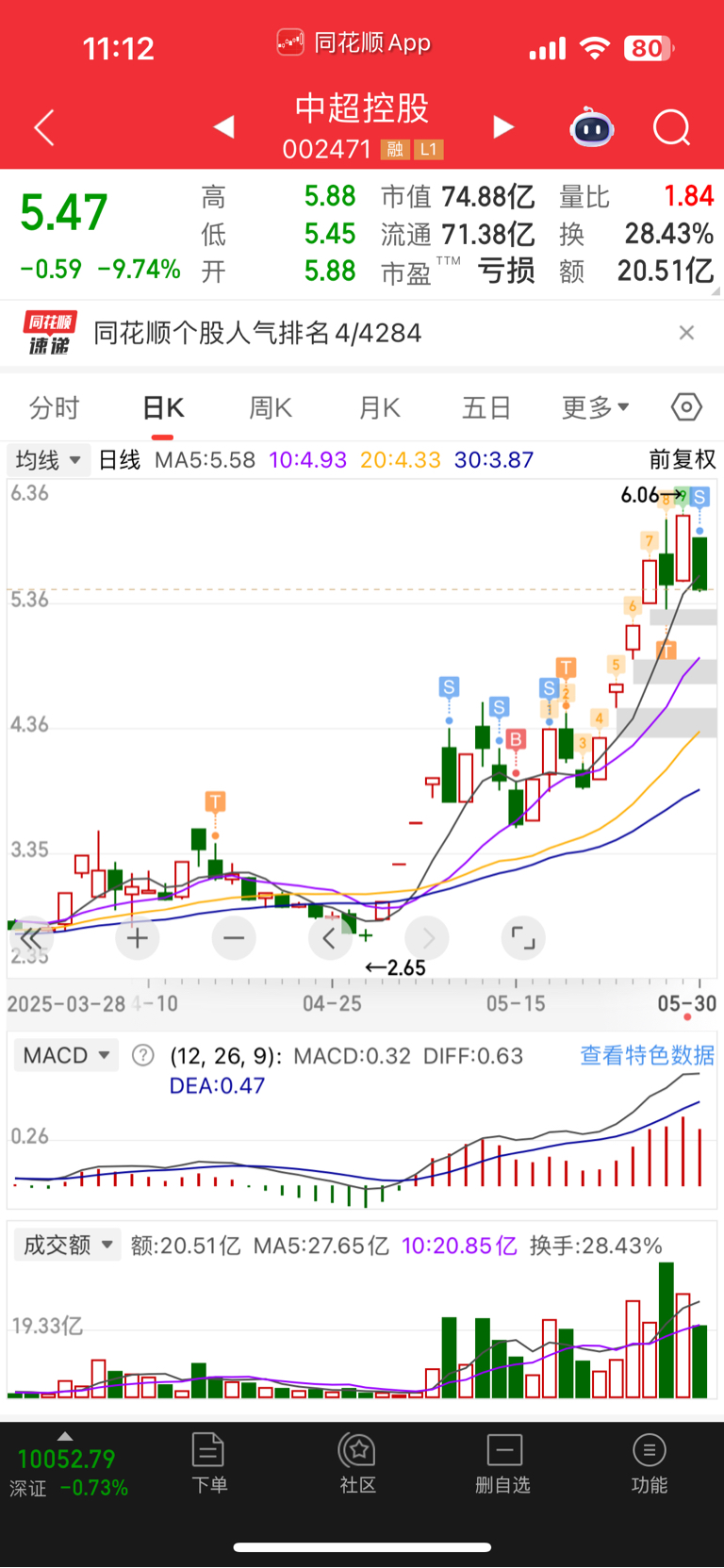Select the 五日 tab

pos(486,407)
